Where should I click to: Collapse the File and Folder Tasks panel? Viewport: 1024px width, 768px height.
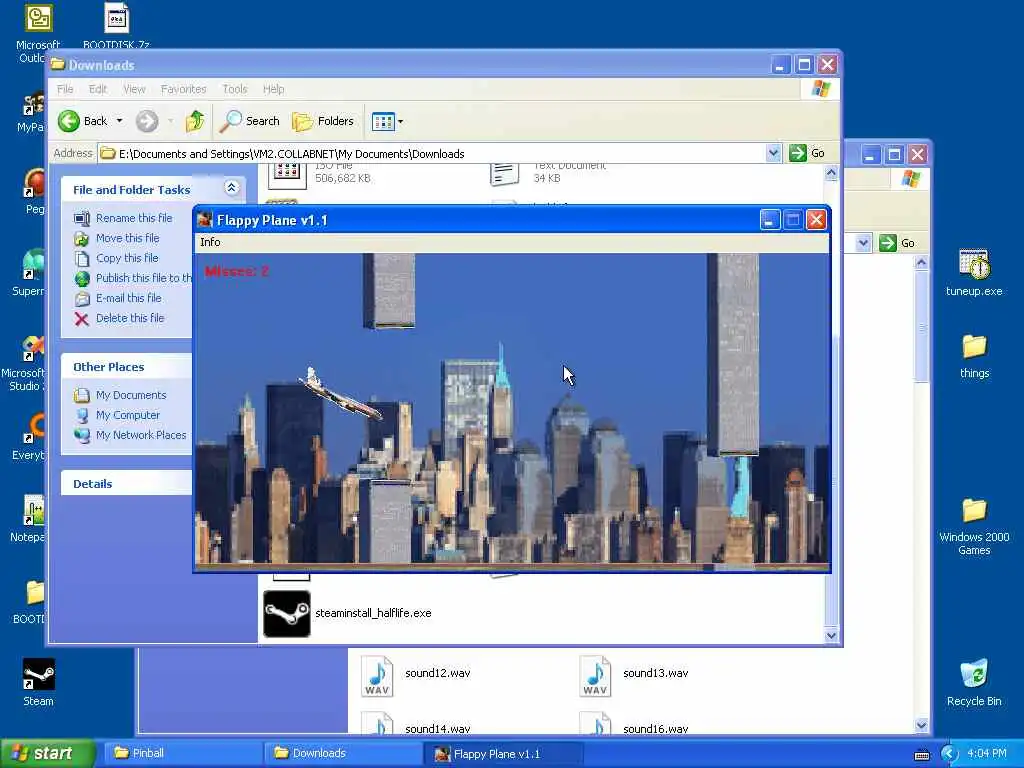tap(231, 188)
